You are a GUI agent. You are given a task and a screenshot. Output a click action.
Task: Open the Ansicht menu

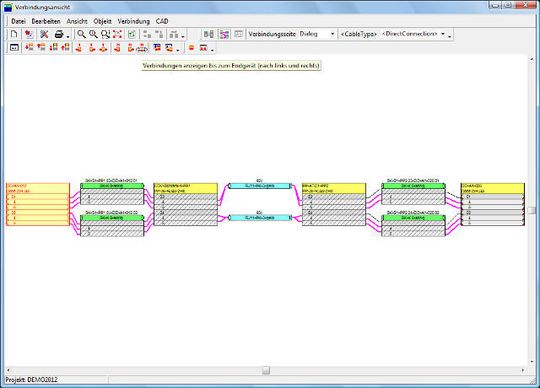pyautogui.click(x=77, y=21)
